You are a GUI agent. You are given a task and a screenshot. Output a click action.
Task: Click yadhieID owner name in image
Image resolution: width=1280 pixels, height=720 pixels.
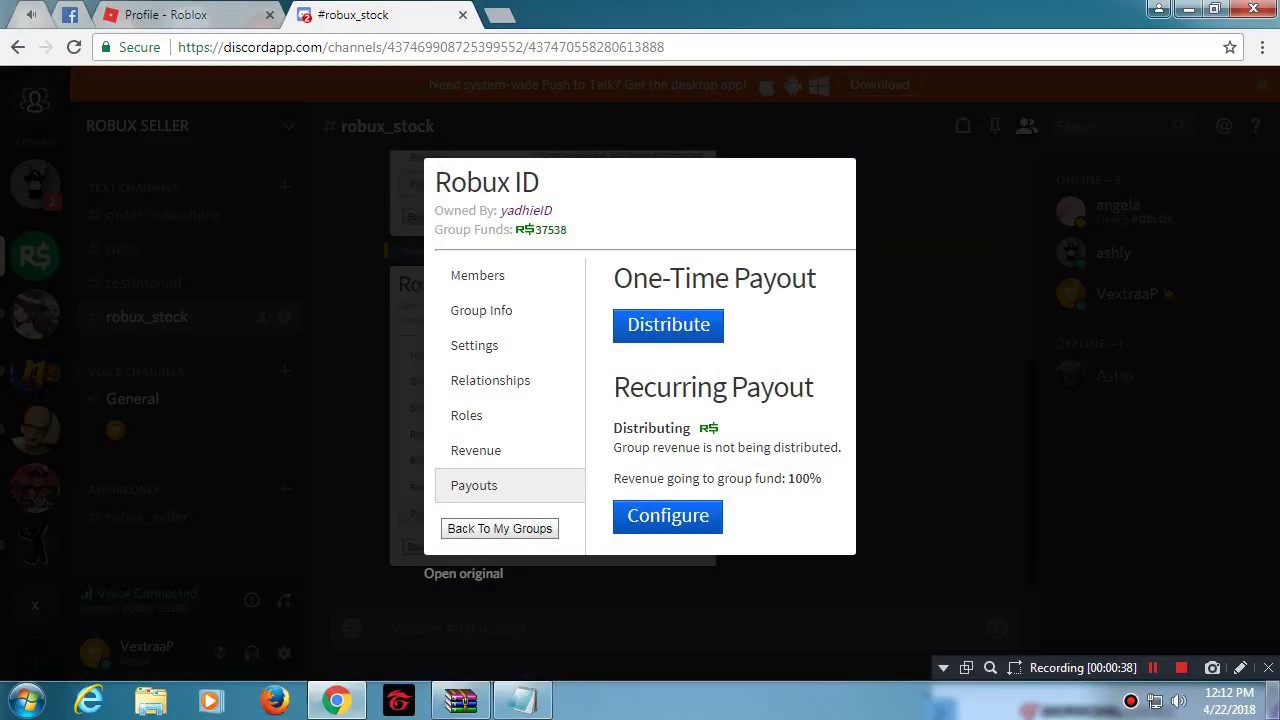(x=526, y=210)
